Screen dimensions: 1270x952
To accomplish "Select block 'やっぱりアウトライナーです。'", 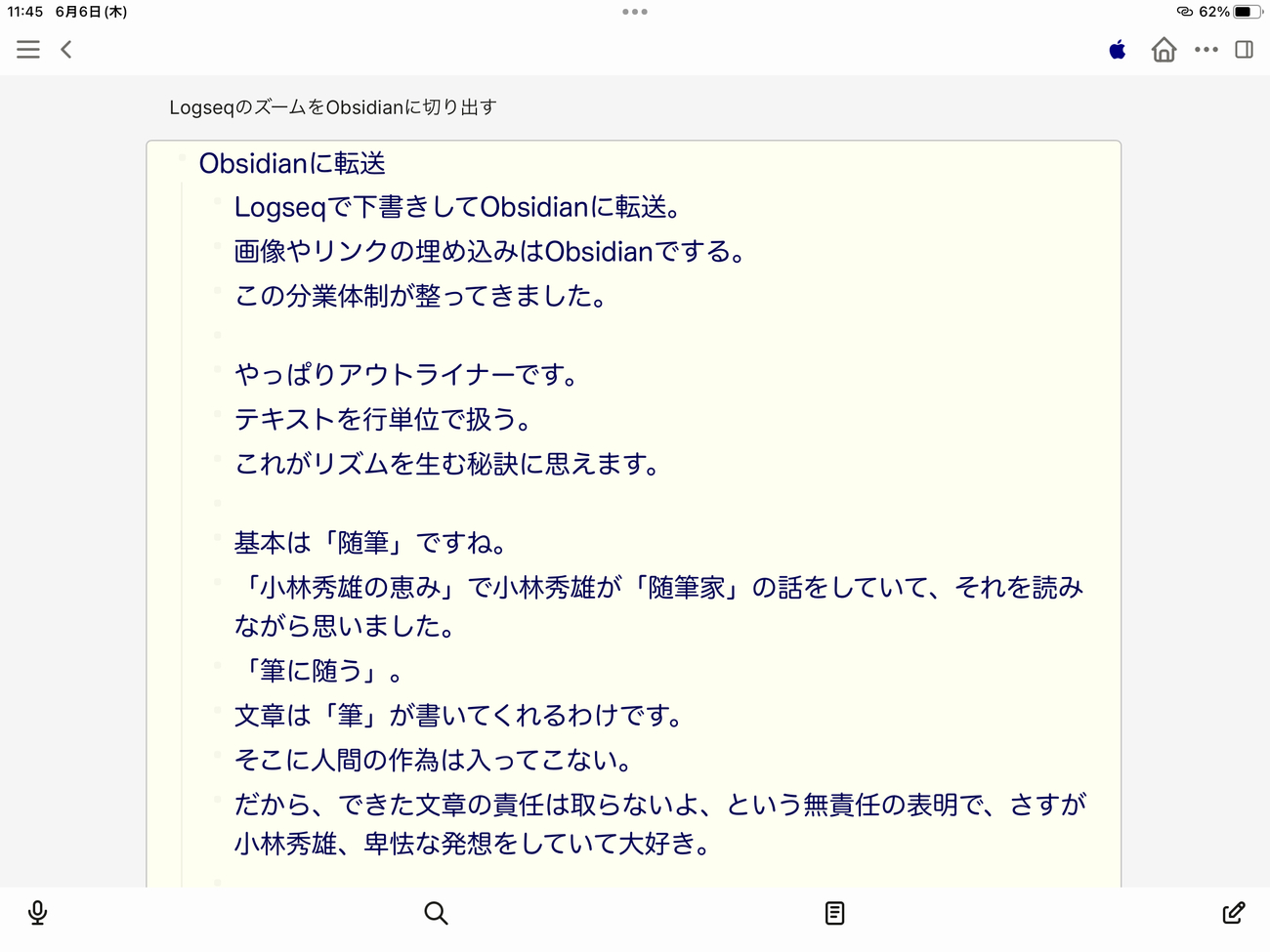I will pyautogui.click(x=406, y=374).
